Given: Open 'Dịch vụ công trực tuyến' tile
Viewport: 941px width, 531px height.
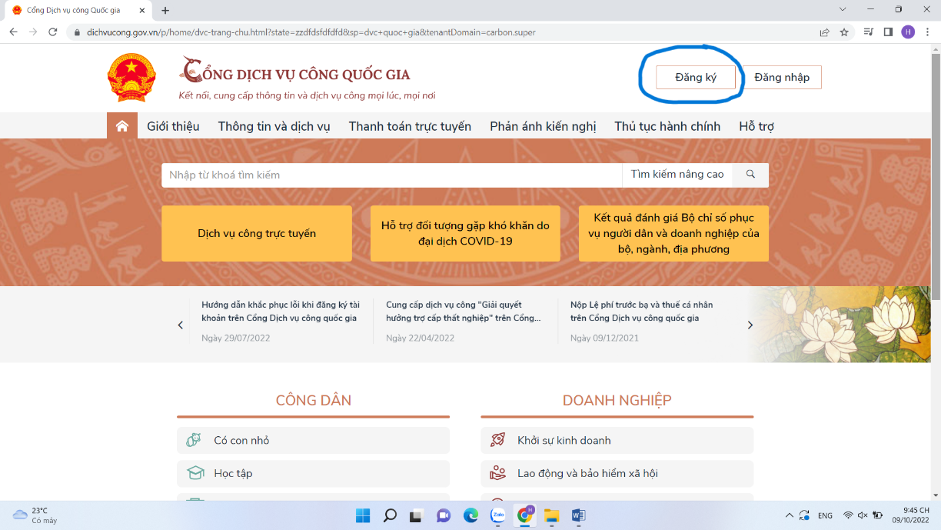Looking at the screenshot, I should click(x=256, y=233).
